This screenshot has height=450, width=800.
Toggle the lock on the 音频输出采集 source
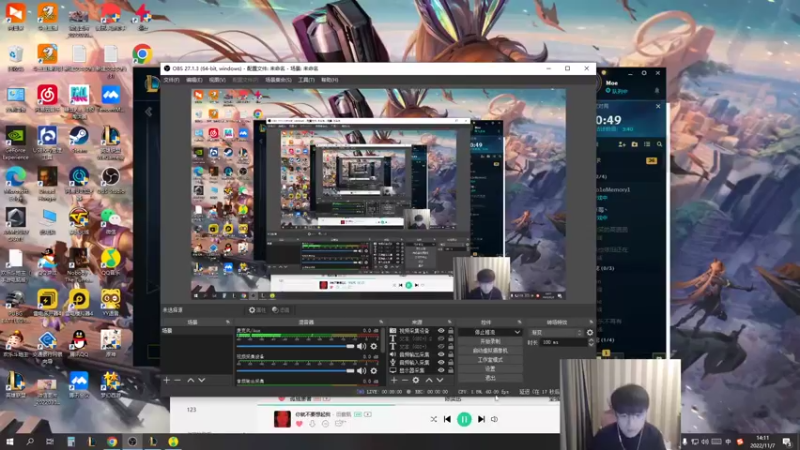coord(451,355)
